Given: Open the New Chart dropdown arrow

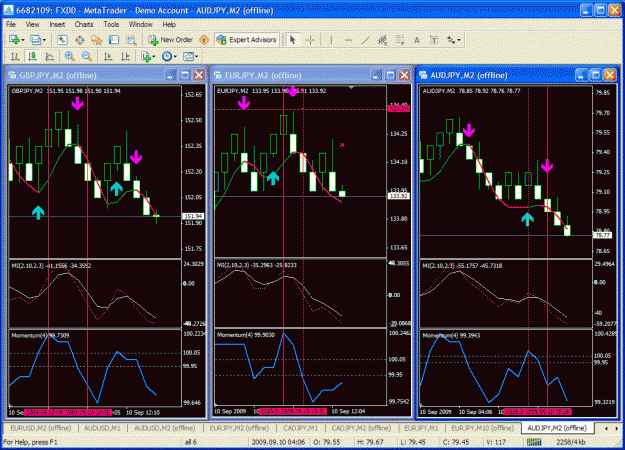Looking at the screenshot, I should (x=23, y=40).
